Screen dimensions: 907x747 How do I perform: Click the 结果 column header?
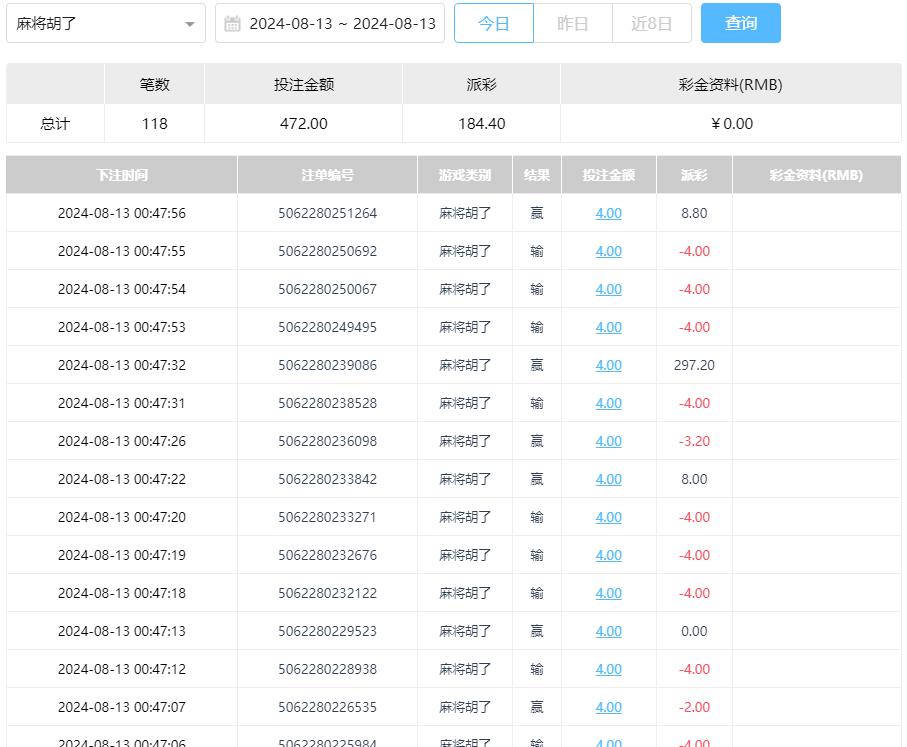pyautogui.click(x=537, y=175)
